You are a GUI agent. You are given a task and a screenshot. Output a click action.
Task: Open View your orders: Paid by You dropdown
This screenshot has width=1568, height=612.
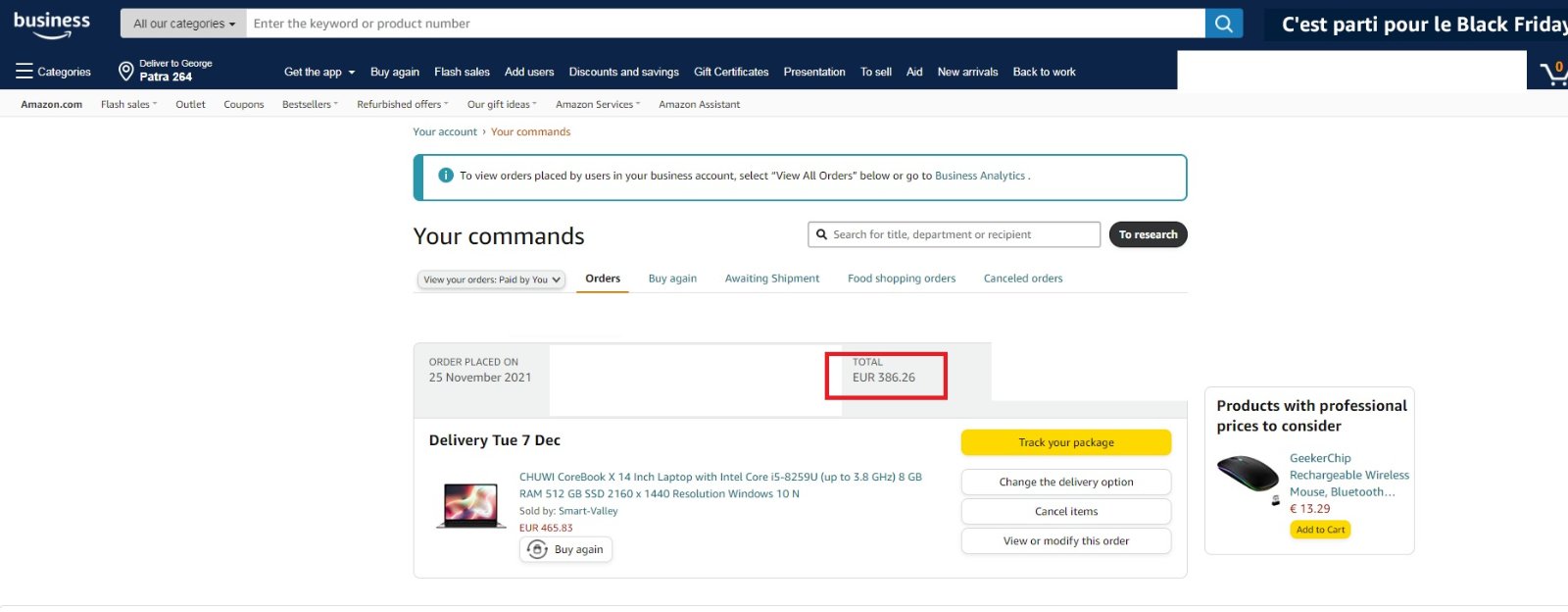pyautogui.click(x=492, y=280)
